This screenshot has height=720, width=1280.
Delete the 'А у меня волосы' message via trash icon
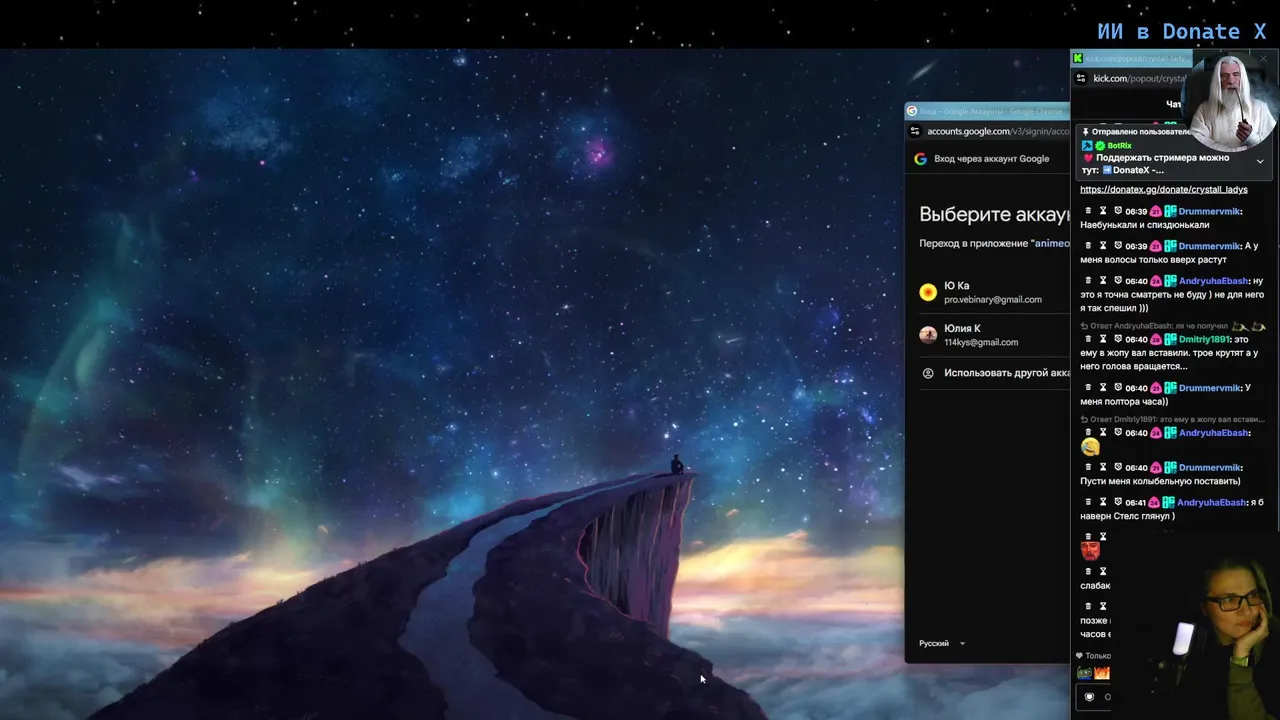[x=1088, y=246]
